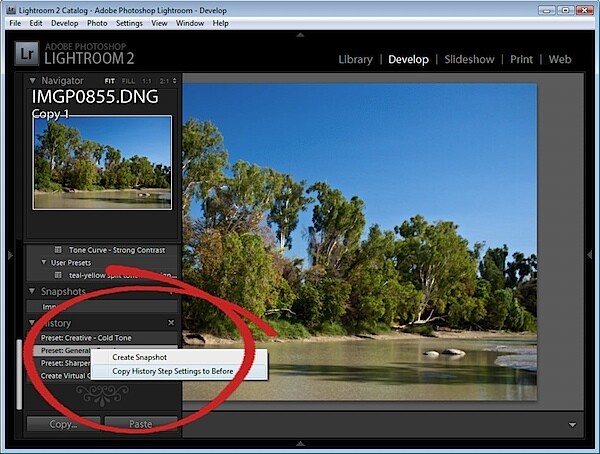Set Navigator zoom to 1:1
The height and width of the screenshot is (454, 600).
[x=147, y=81]
